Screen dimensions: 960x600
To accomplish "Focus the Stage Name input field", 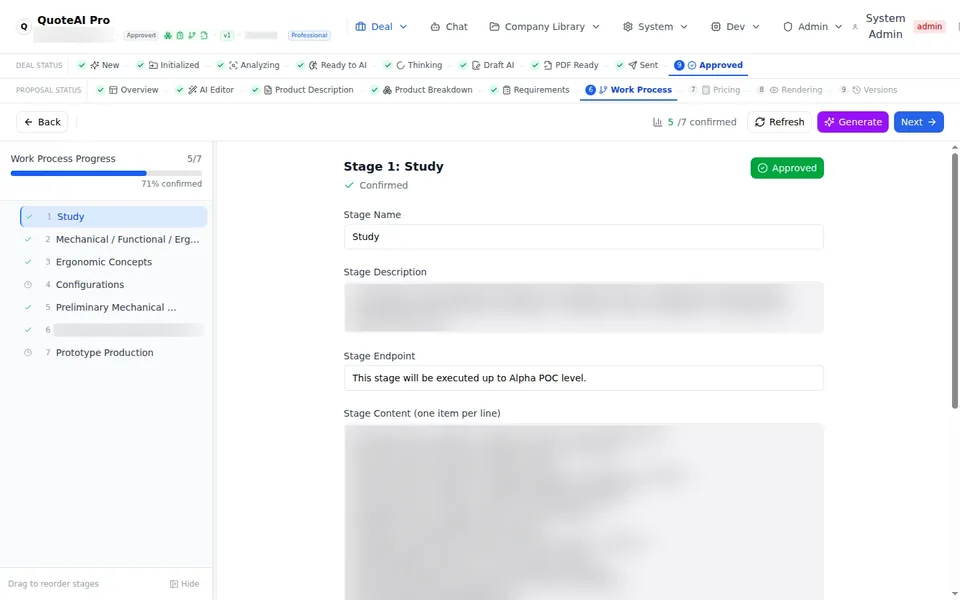I will click(583, 237).
